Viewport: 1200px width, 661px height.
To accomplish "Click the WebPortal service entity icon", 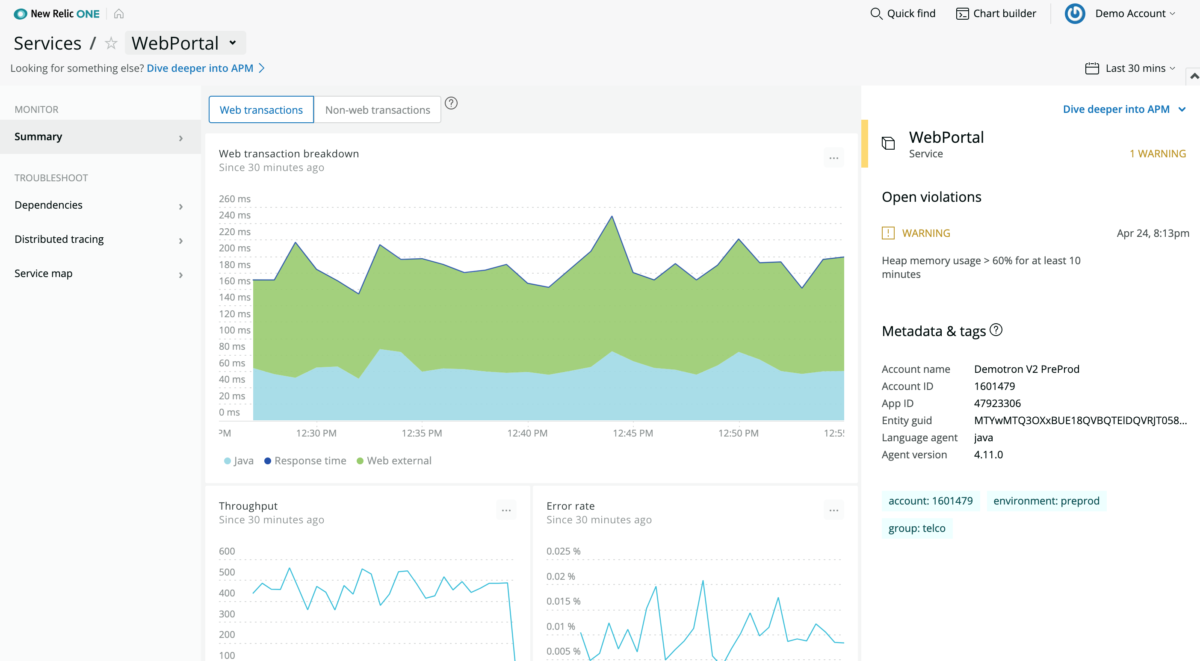I will [x=888, y=144].
